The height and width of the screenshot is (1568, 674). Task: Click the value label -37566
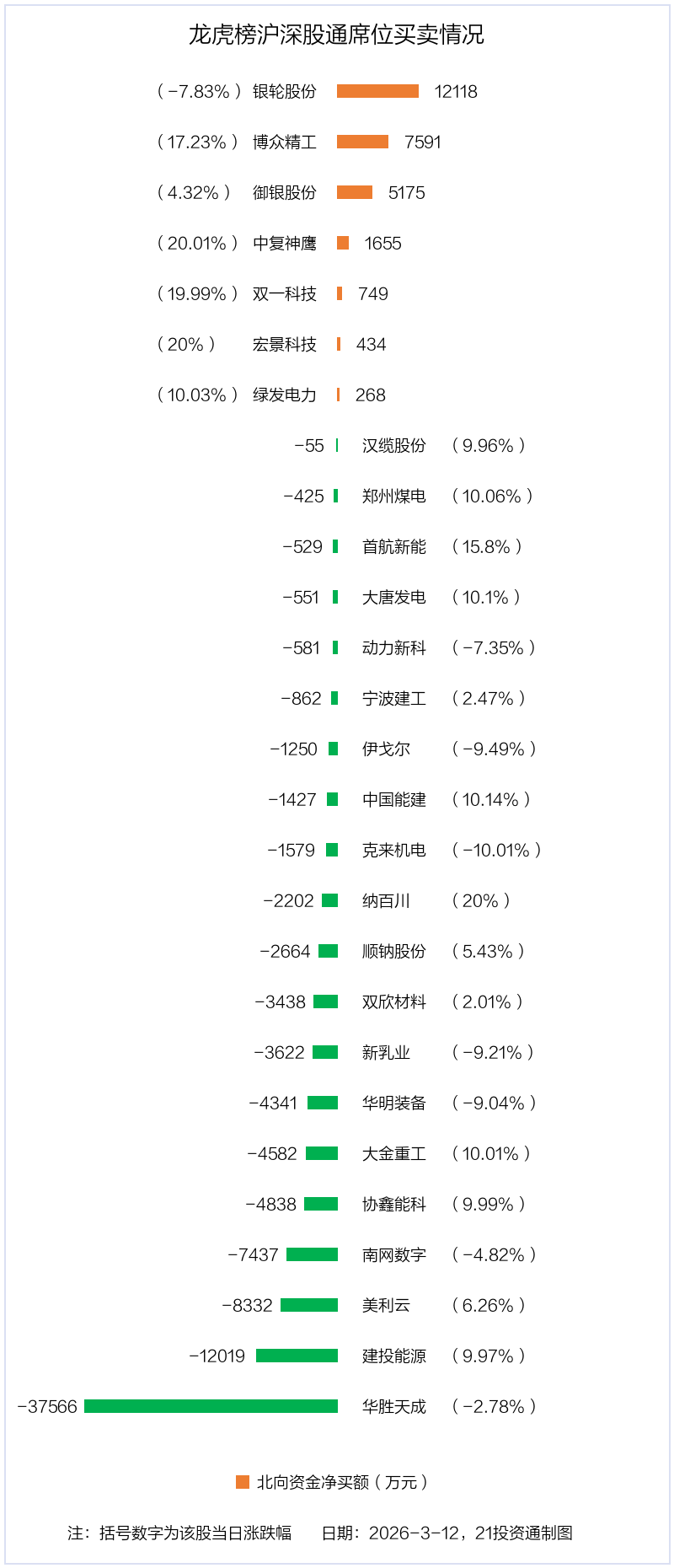coord(47,1406)
